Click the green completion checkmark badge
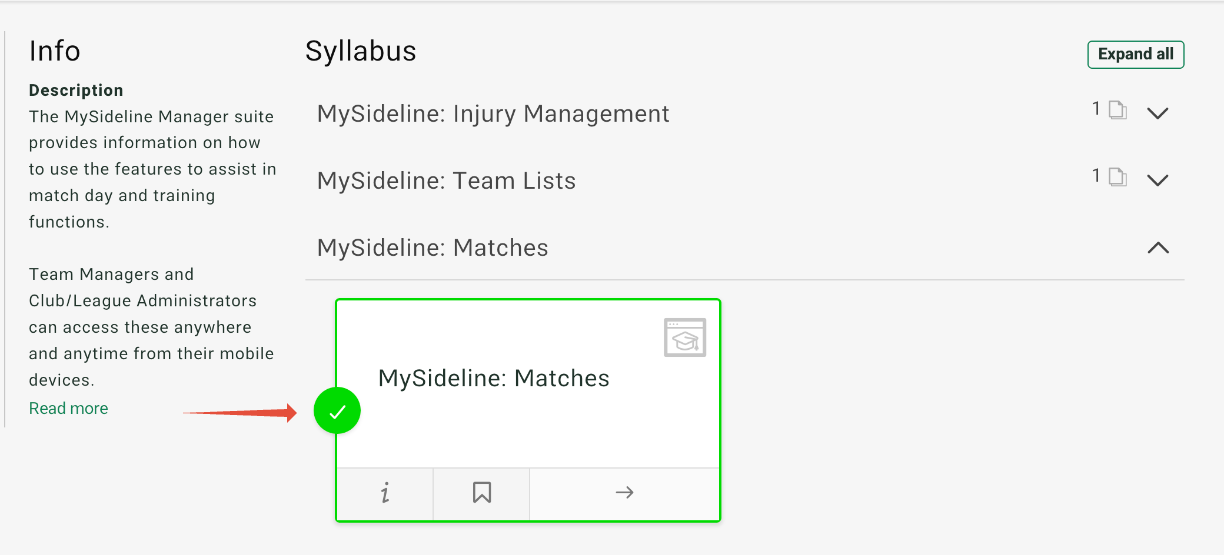Image resolution: width=1224 pixels, height=555 pixels. click(x=337, y=411)
